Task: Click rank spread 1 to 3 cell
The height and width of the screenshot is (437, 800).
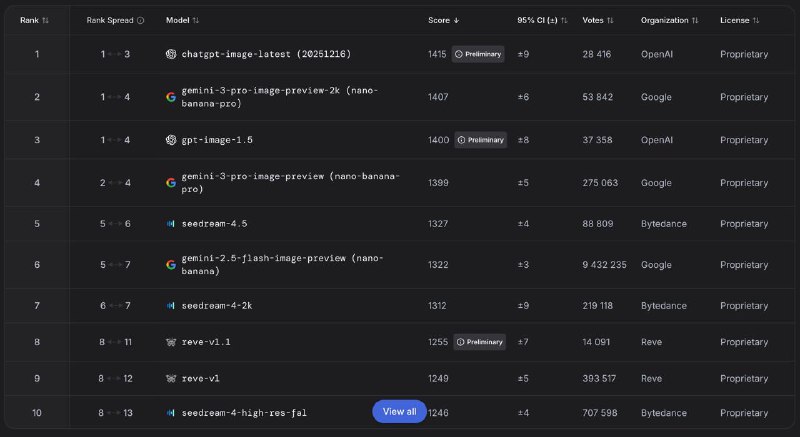Action: tap(115, 54)
